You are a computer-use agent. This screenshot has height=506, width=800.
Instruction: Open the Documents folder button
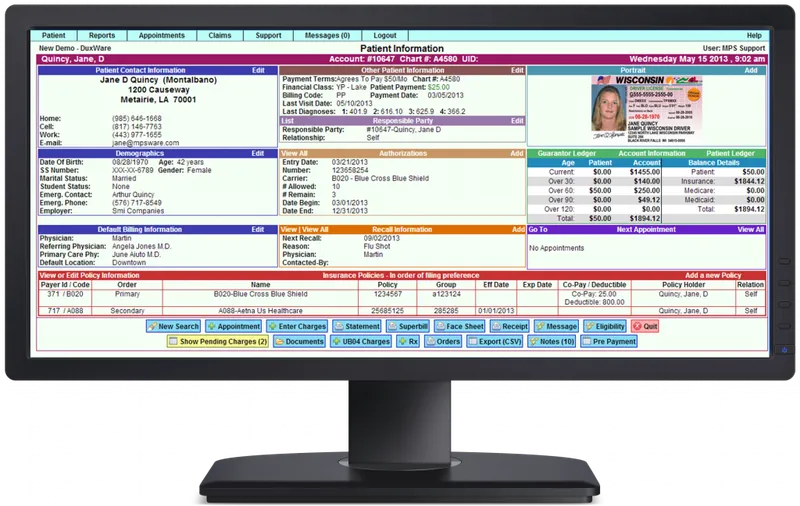(299, 342)
